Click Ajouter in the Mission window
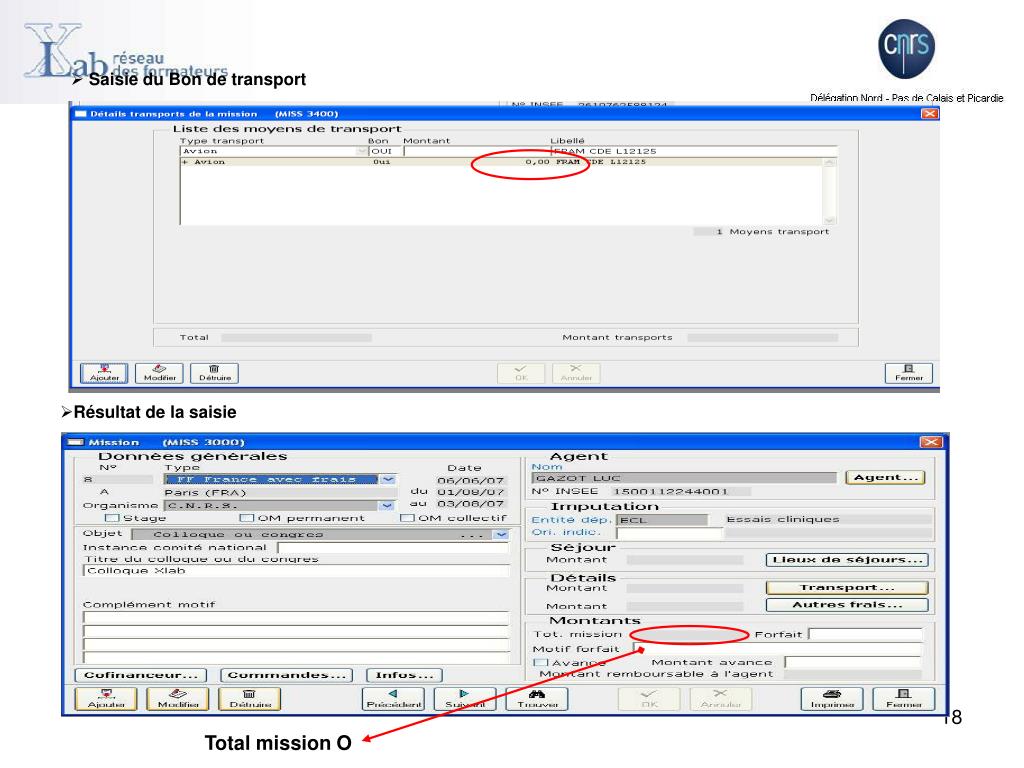Viewport: 1024px width, 768px height. point(106,699)
